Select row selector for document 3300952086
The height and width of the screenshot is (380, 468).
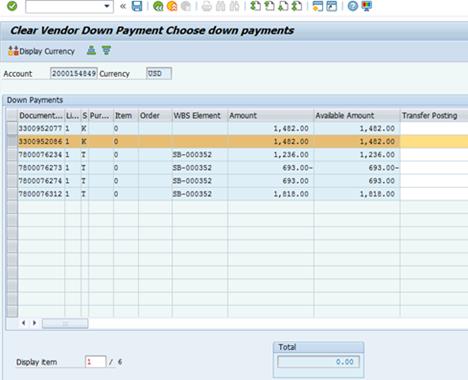pyautogui.click(x=12, y=141)
